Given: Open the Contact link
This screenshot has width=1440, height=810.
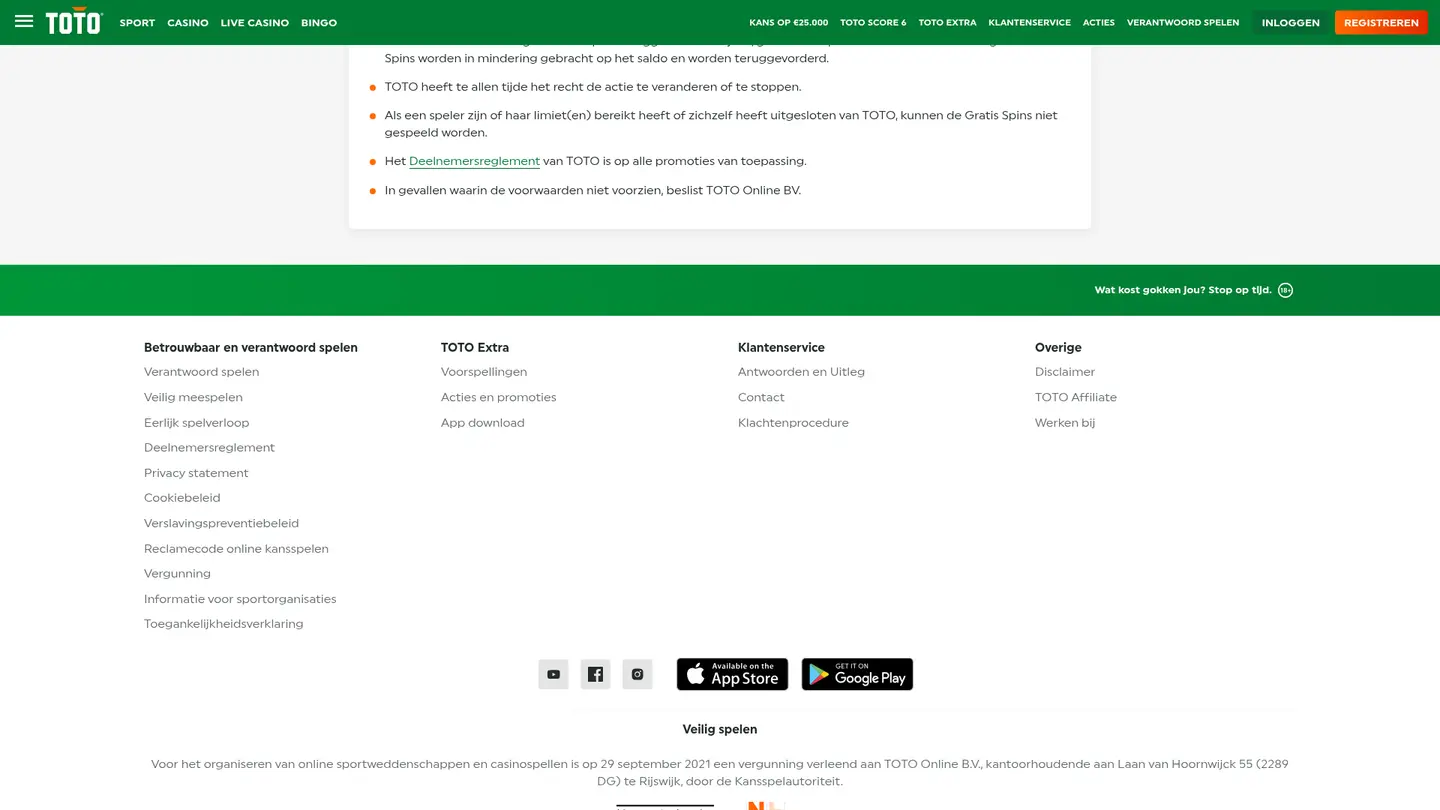Looking at the screenshot, I should click(x=761, y=397).
